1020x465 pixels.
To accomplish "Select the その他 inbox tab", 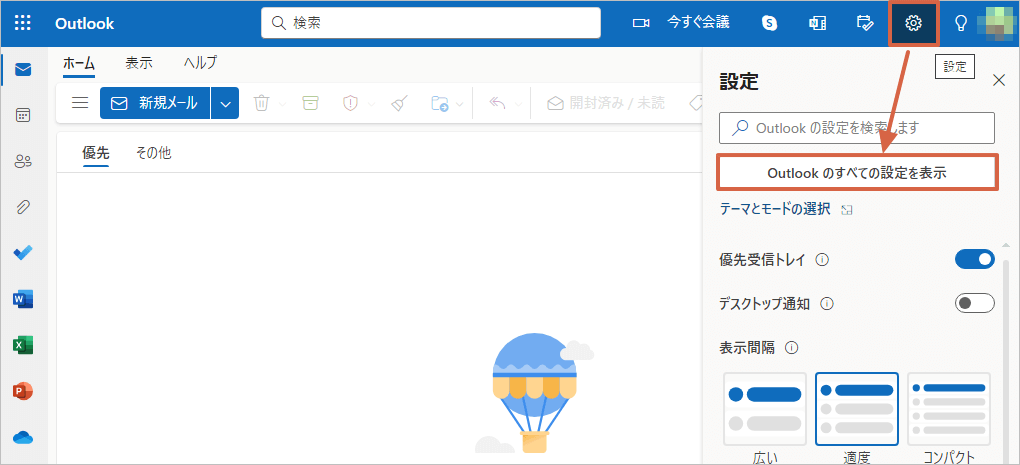I will 154,153.
